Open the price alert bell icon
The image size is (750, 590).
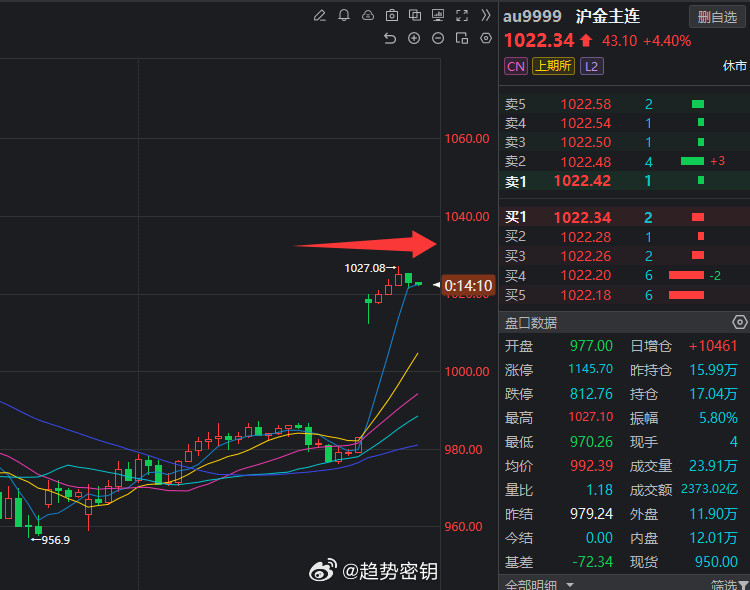344,16
